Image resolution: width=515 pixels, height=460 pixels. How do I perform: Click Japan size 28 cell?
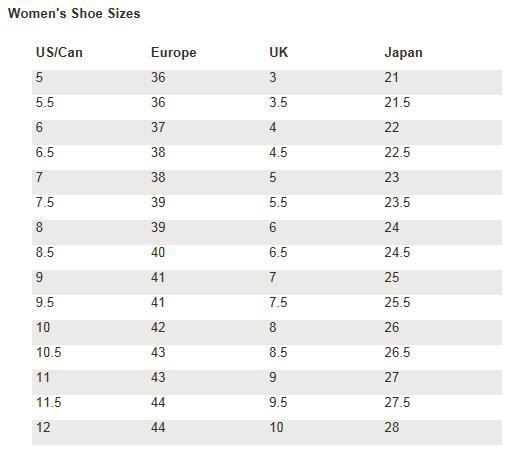coord(392,427)
